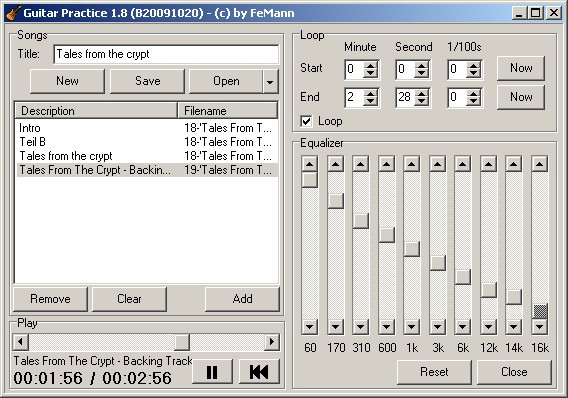Reset the equalizer
The image size is (568, 398).
click(x=434, y=372)
